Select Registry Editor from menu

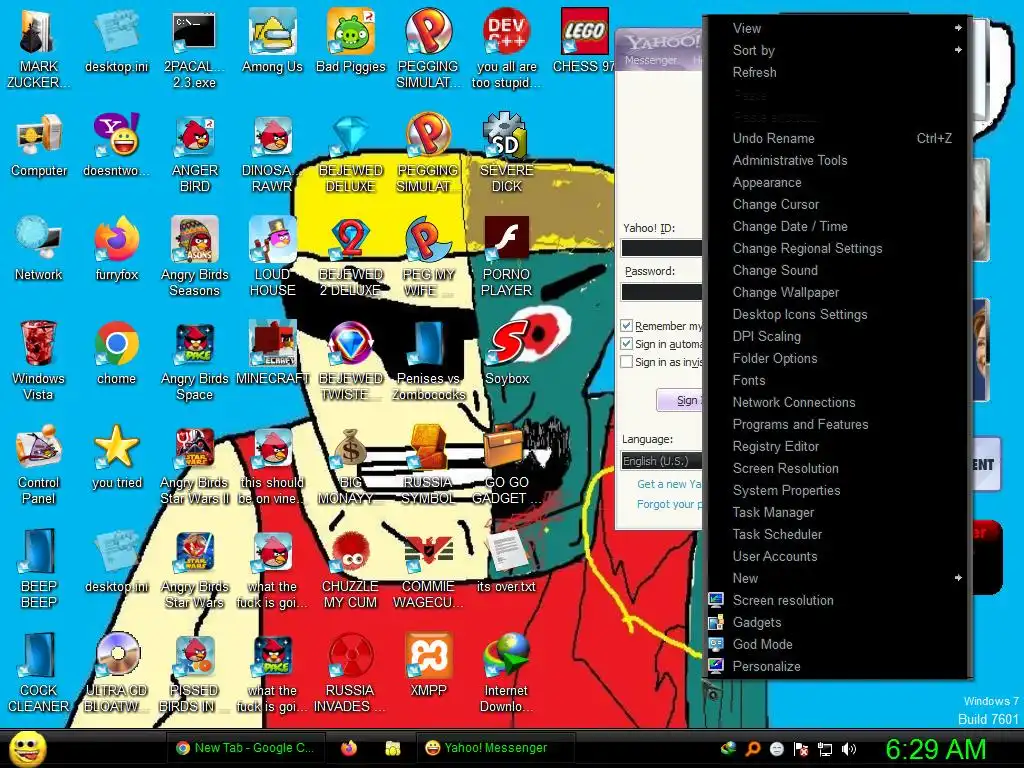(839, 446)
